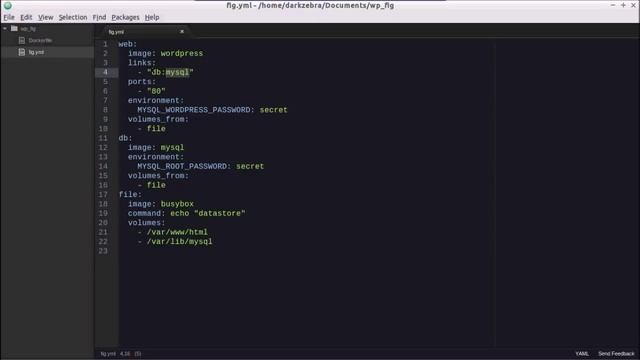The height and width of the screenshot is (360, 640).
Task: Open the Help menu
Action: point(152,17)
